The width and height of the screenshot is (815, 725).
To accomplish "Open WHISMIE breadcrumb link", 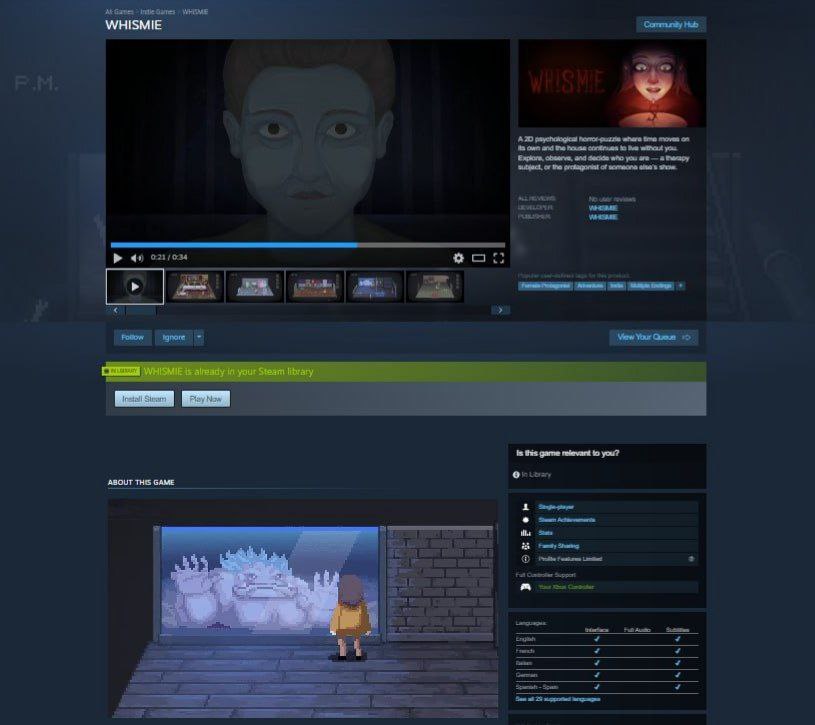I will pyautogui.click(x=195, y=11).
